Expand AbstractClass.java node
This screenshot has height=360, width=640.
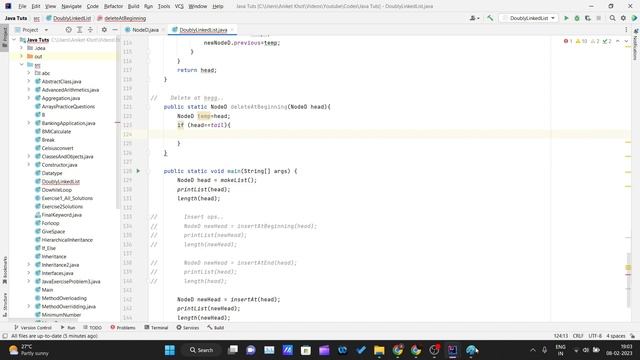pos(29,81)
